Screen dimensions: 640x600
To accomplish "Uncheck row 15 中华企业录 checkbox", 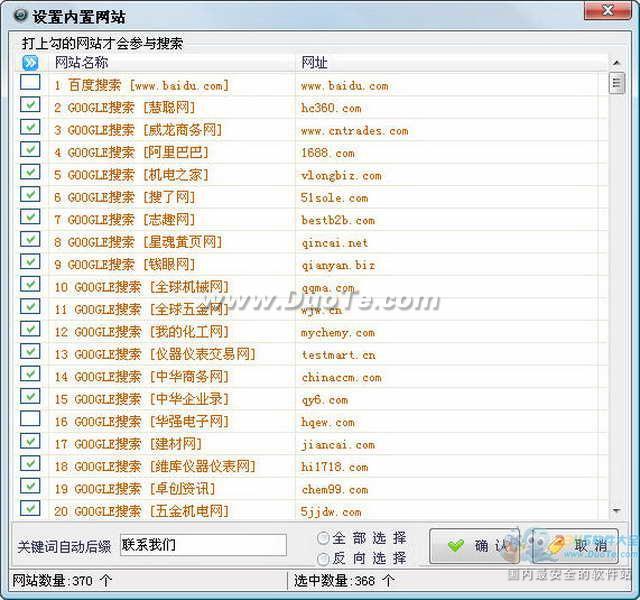I will [x=30, y=396].
